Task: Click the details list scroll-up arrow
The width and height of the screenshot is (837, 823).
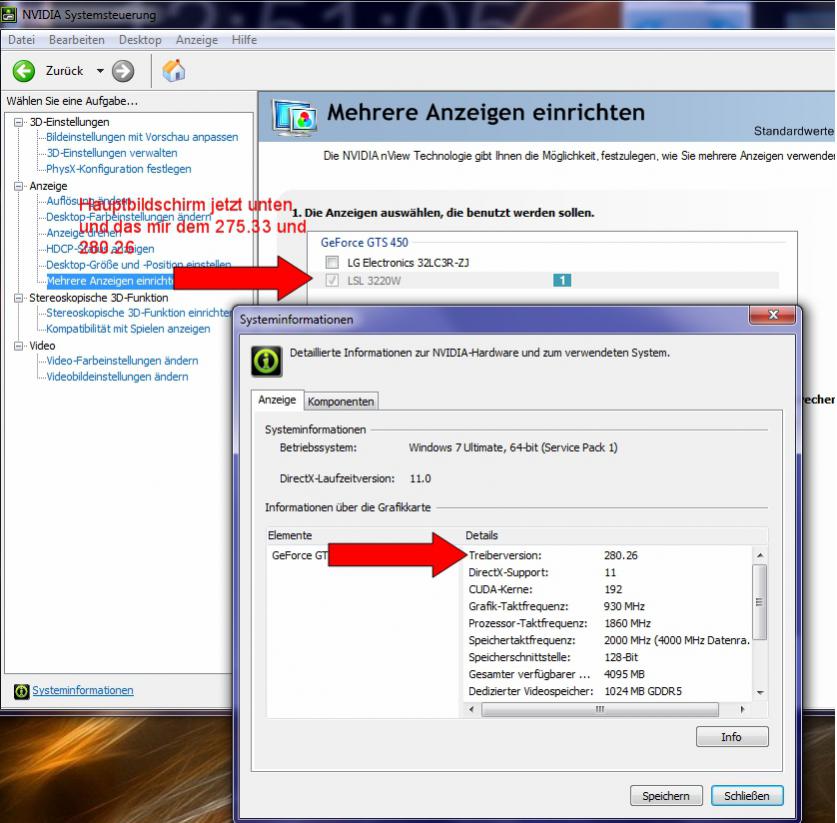Action: coord(760,556)
